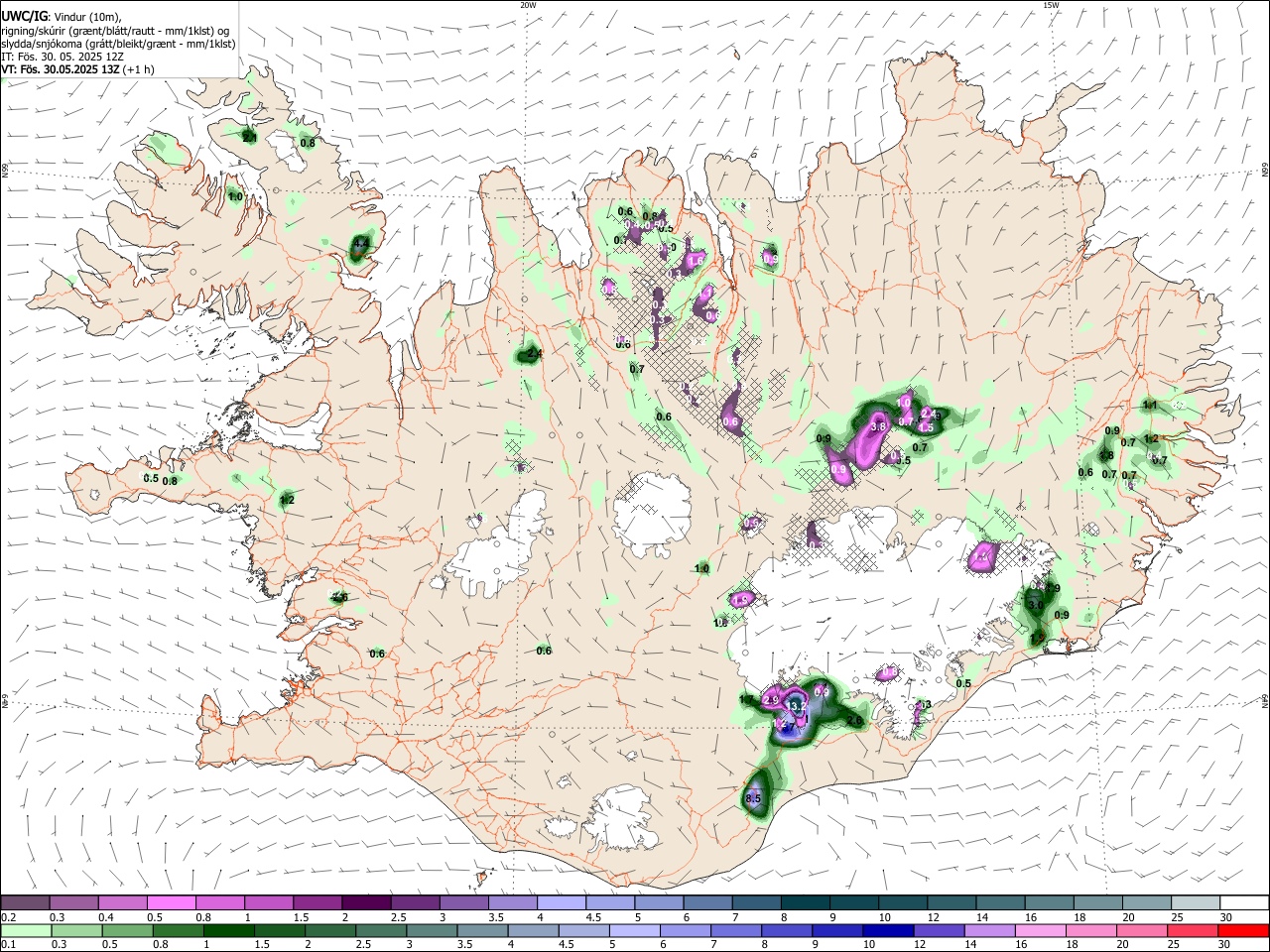Click the 0.6 value near Reykjanes west coast

pos(377,654)
